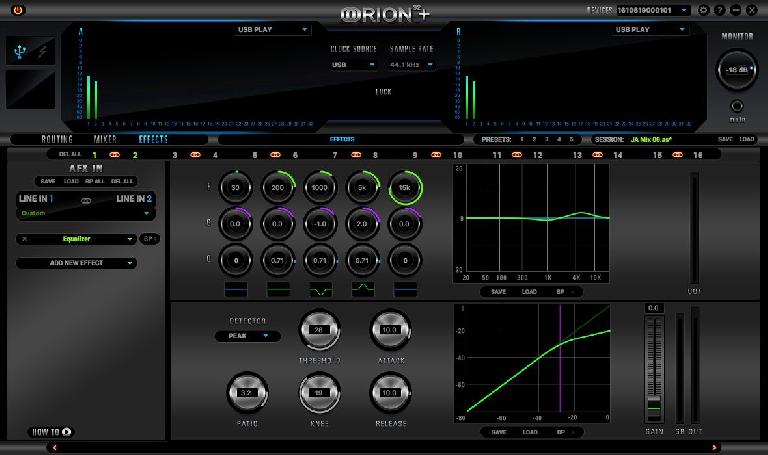Click the monitor mute button
The width and height of the screenshot is (768, 455).
tap(737, 106)
